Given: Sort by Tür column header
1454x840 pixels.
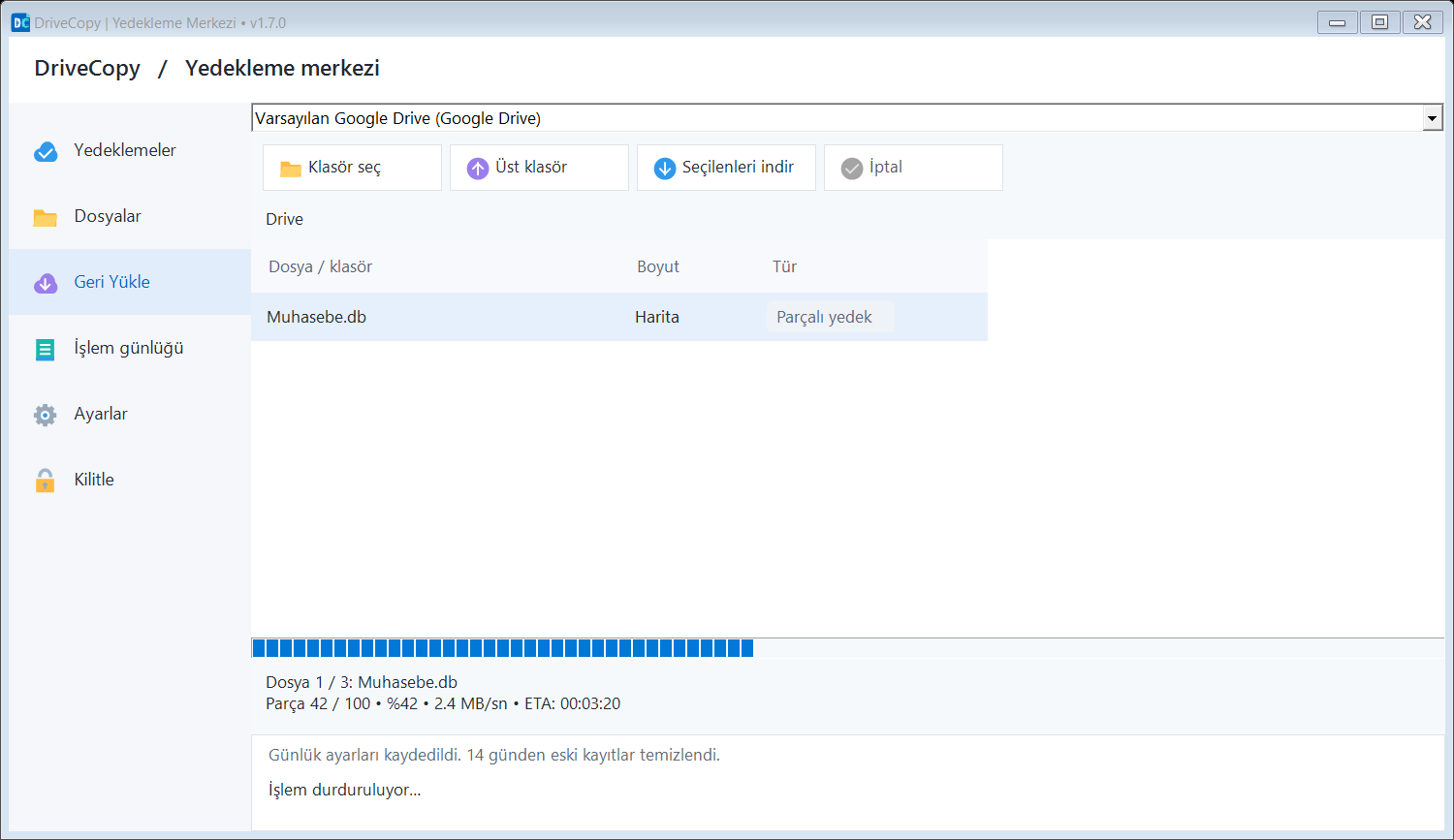Looking at the screenshot, I should point(784,266).
